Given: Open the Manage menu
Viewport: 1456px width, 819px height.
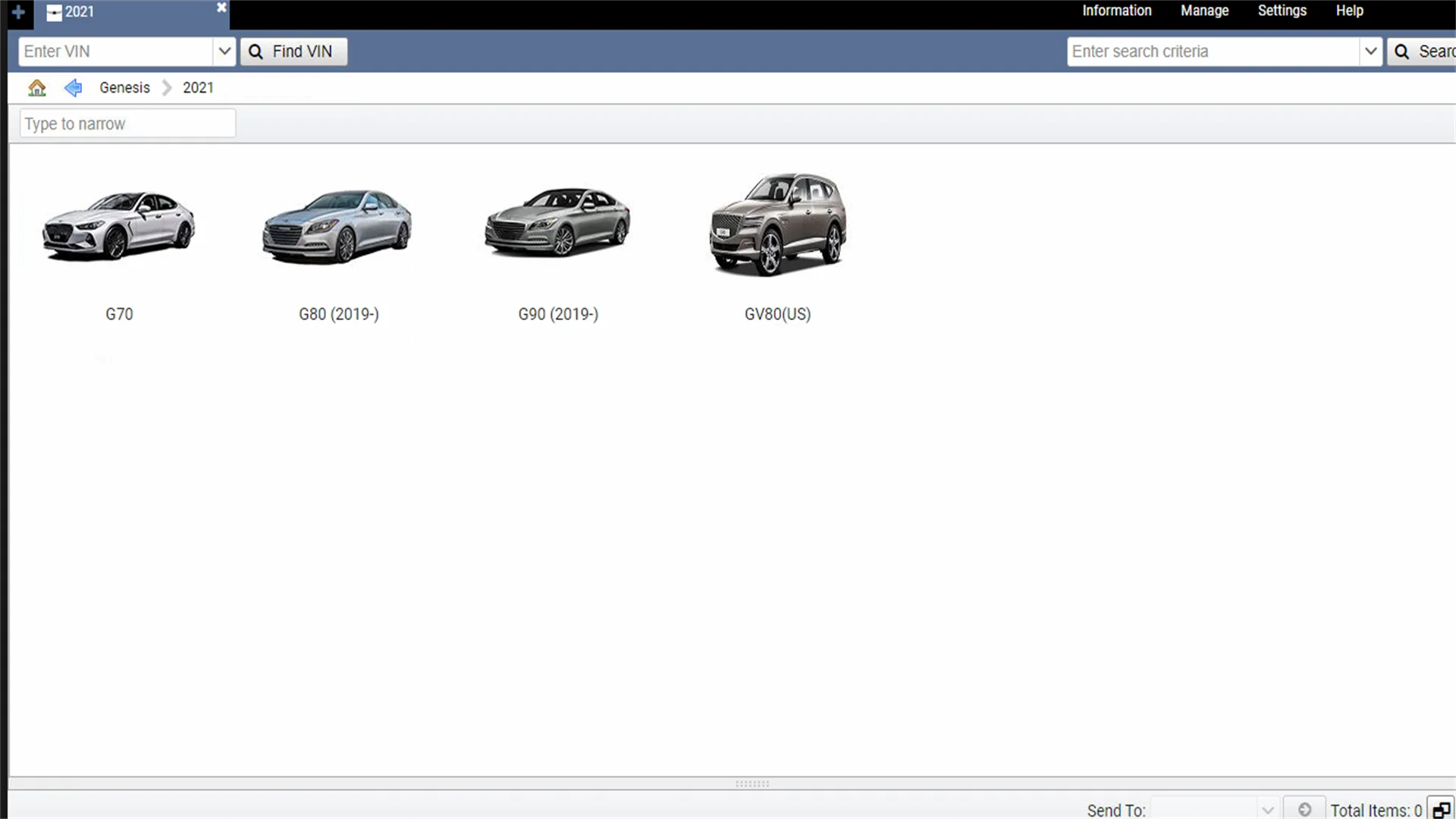Looking at the screenshot, I should (x=1204, y=11).
